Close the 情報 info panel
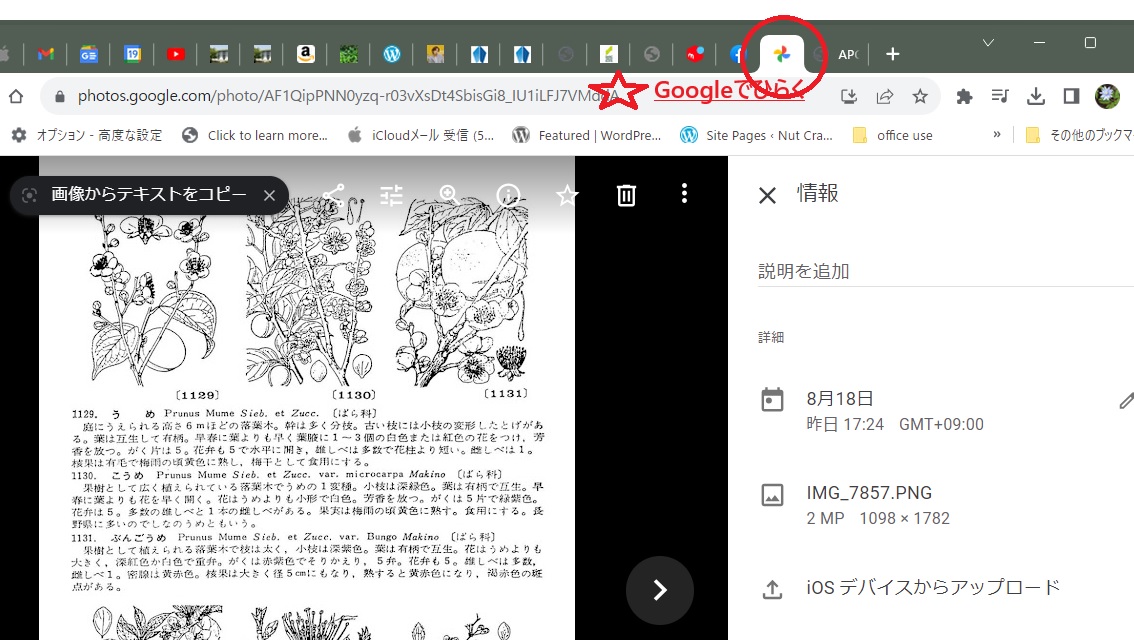 tap(767, 195)
